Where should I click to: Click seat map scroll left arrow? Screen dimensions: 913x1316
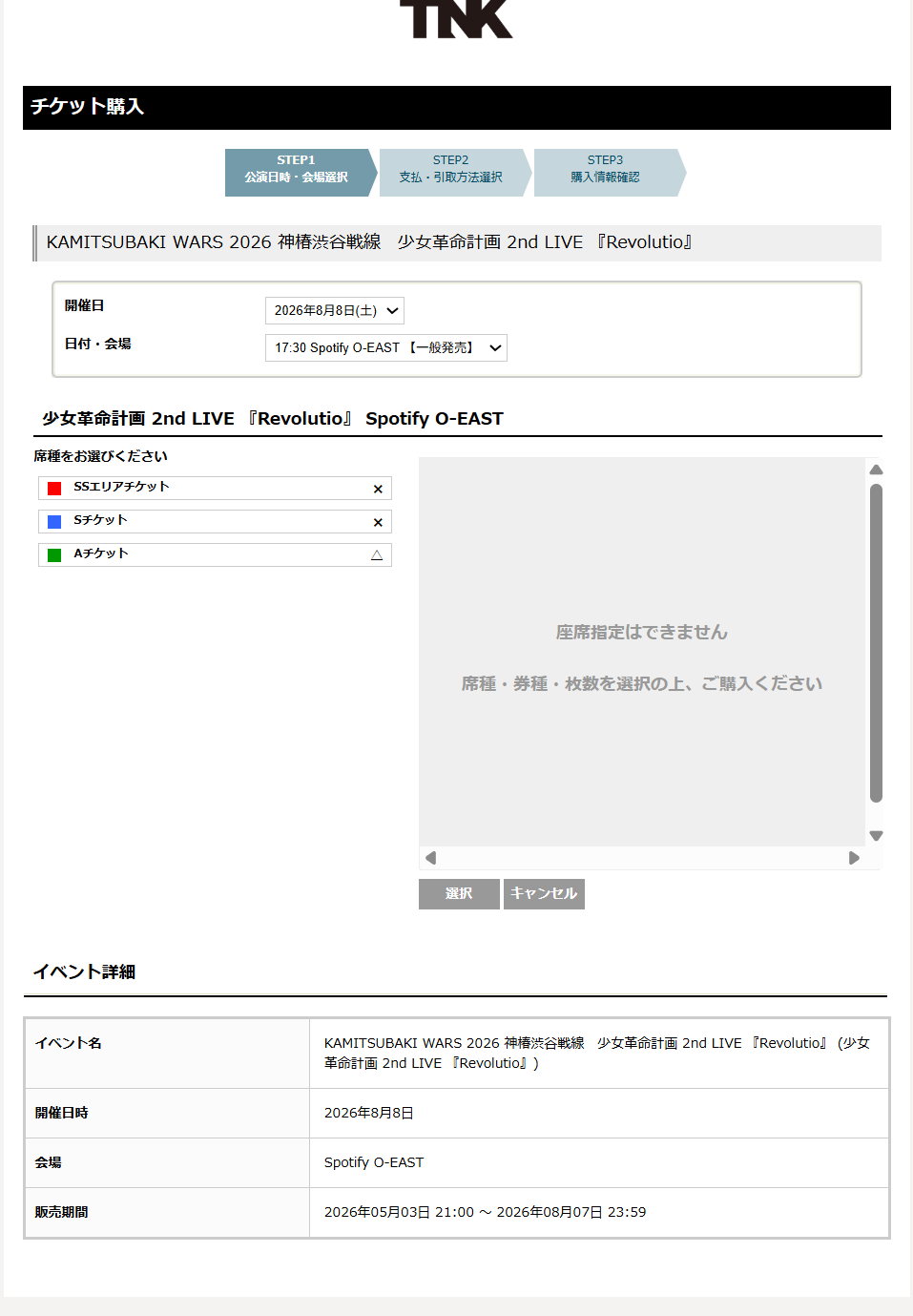click(x=431, y=858)
